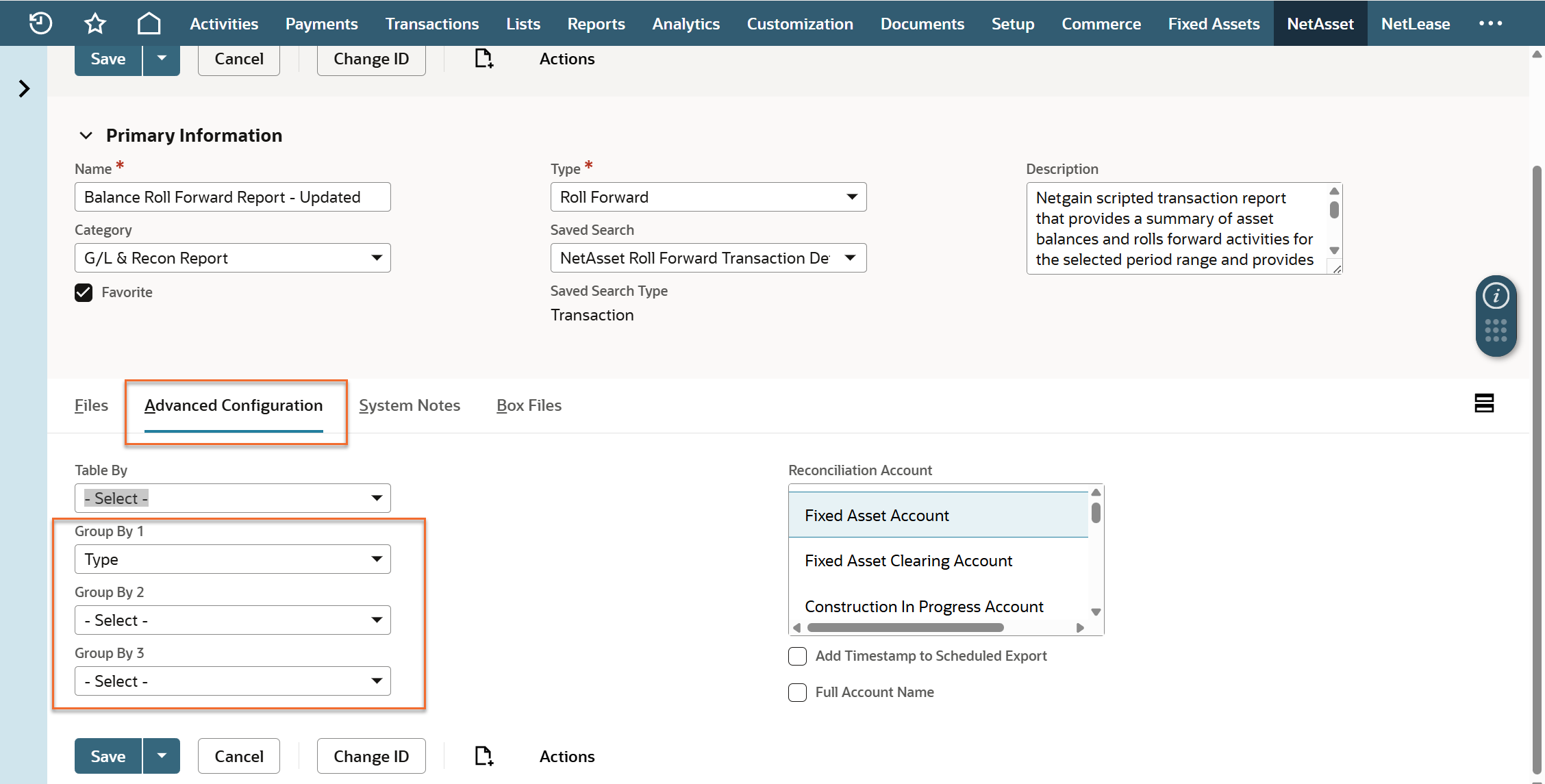Click the Reconciliation Account horizontal scrollbar

pos(905,628)
